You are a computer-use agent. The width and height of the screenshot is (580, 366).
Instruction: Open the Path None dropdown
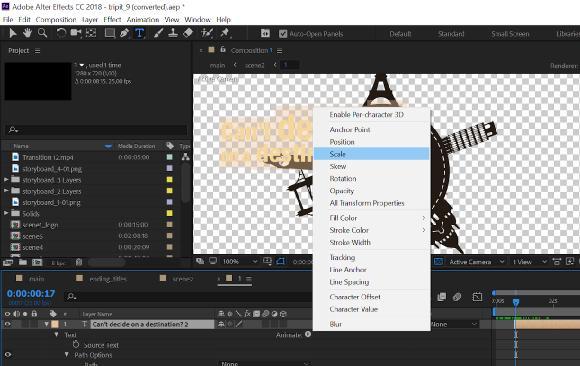point(264,363)
